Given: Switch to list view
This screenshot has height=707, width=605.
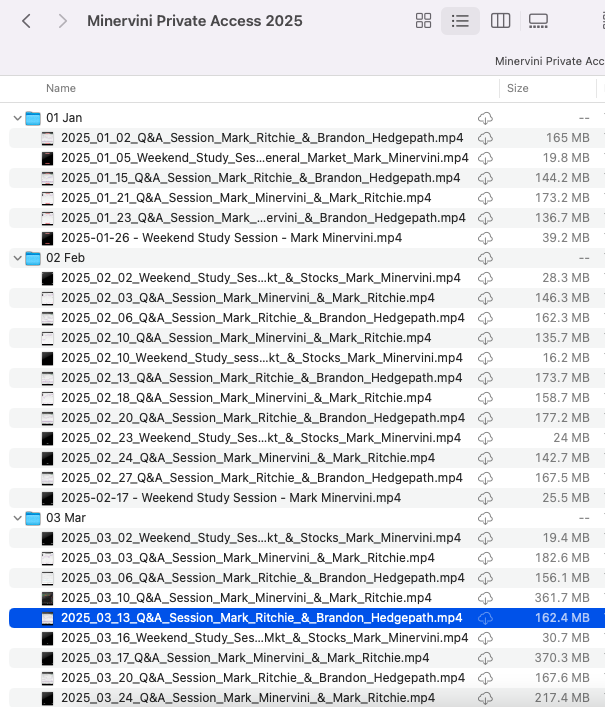Looking at the screenshot, I should point(460,21).
